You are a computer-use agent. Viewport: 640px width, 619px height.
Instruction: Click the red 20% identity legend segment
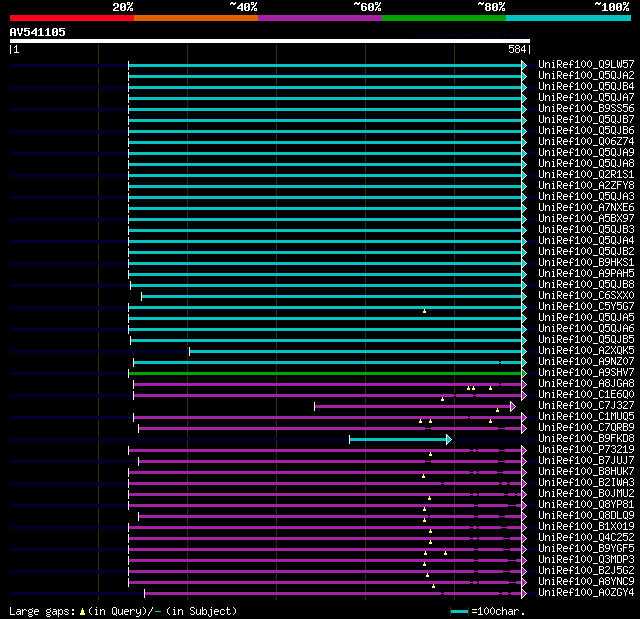point(72,18)
